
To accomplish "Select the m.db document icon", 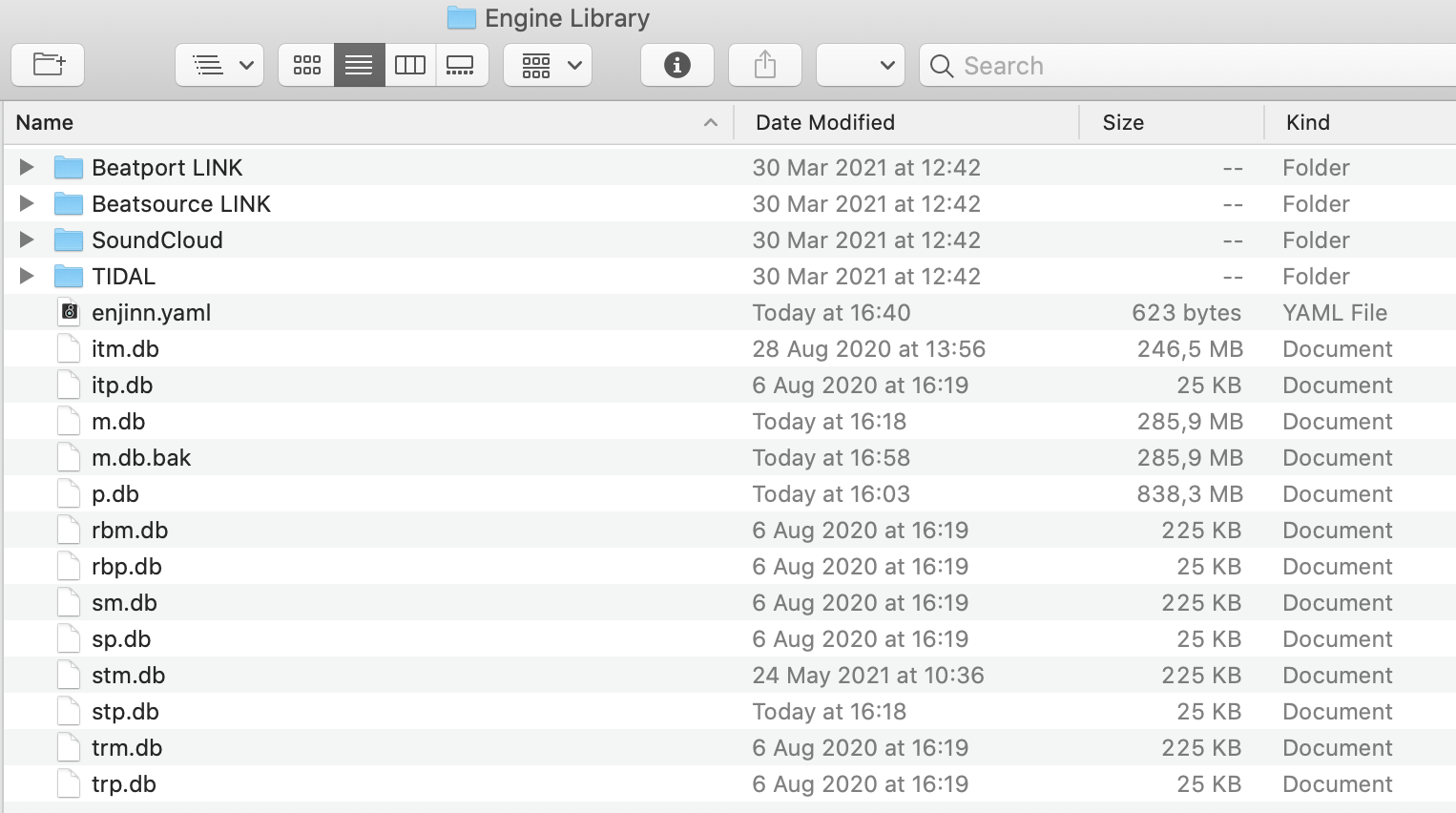I will tap(69, 421).
